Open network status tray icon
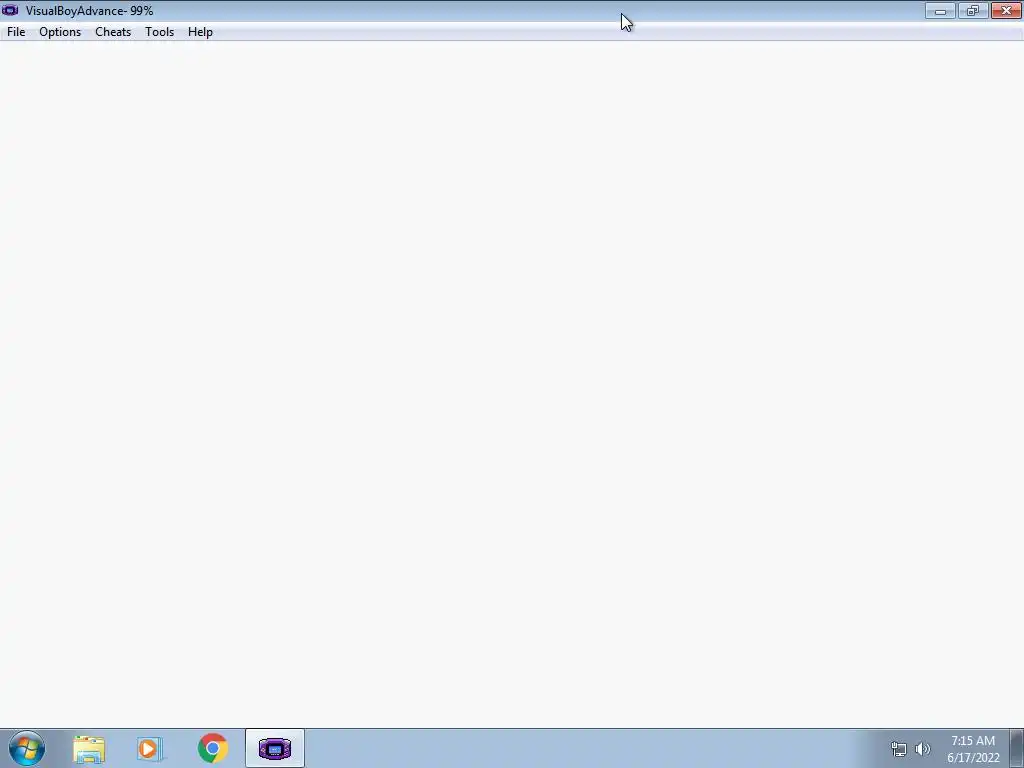1024x768 pixels. 899,749
